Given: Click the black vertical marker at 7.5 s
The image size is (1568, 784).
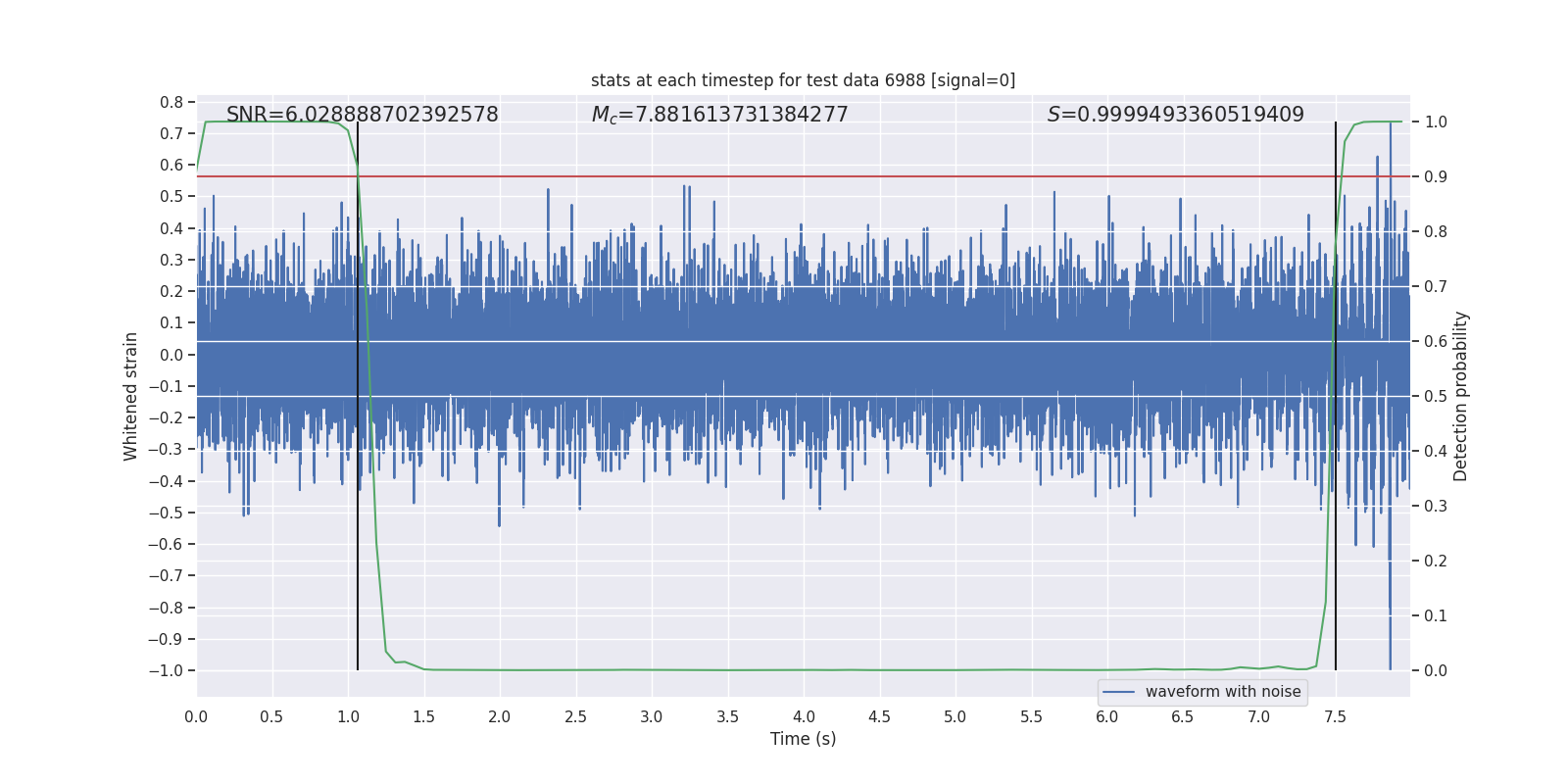Looking at the screenshot, I should click(x=1336, y=588).
